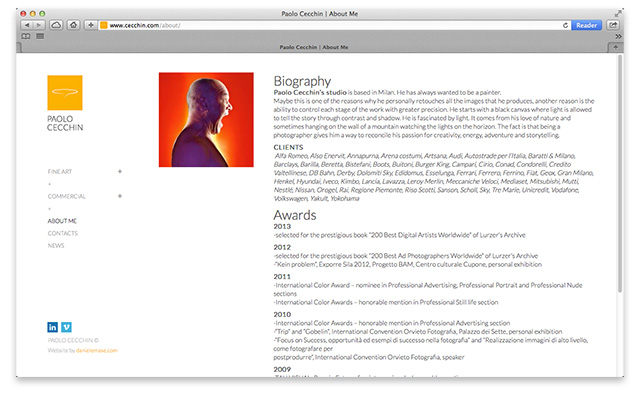Visit the LinkedIn profile icon

[x=53, y=327]
